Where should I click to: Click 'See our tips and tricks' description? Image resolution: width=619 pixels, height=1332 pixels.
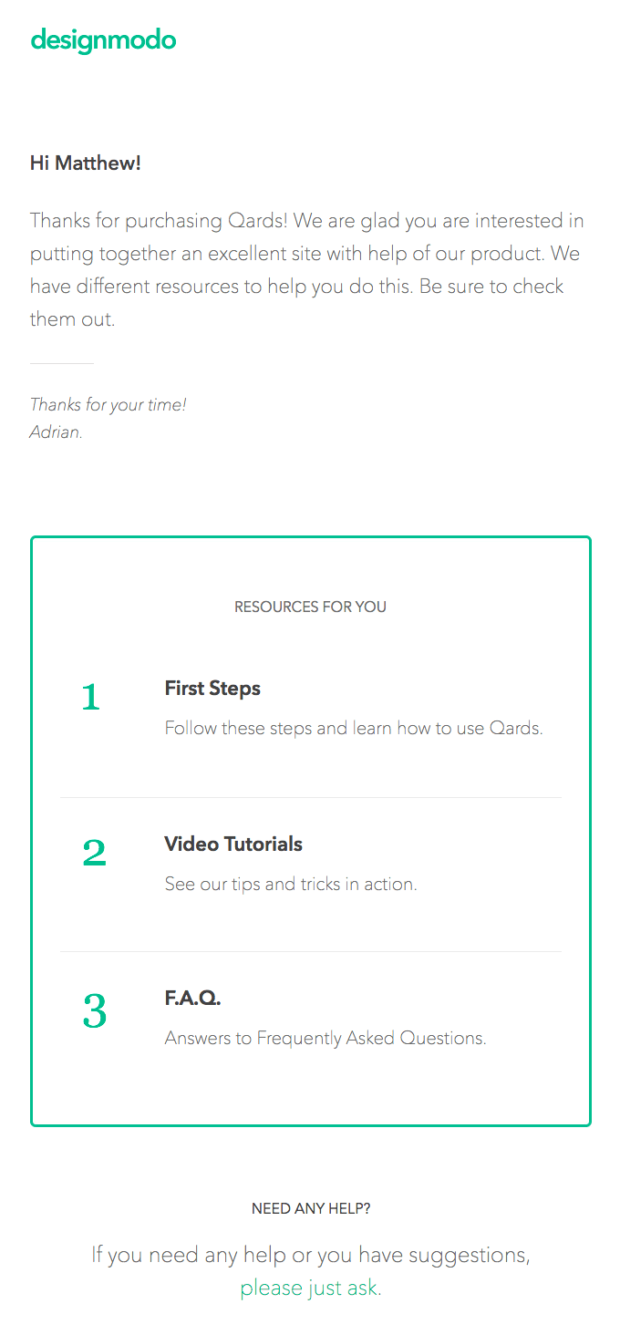coord(290,884)
